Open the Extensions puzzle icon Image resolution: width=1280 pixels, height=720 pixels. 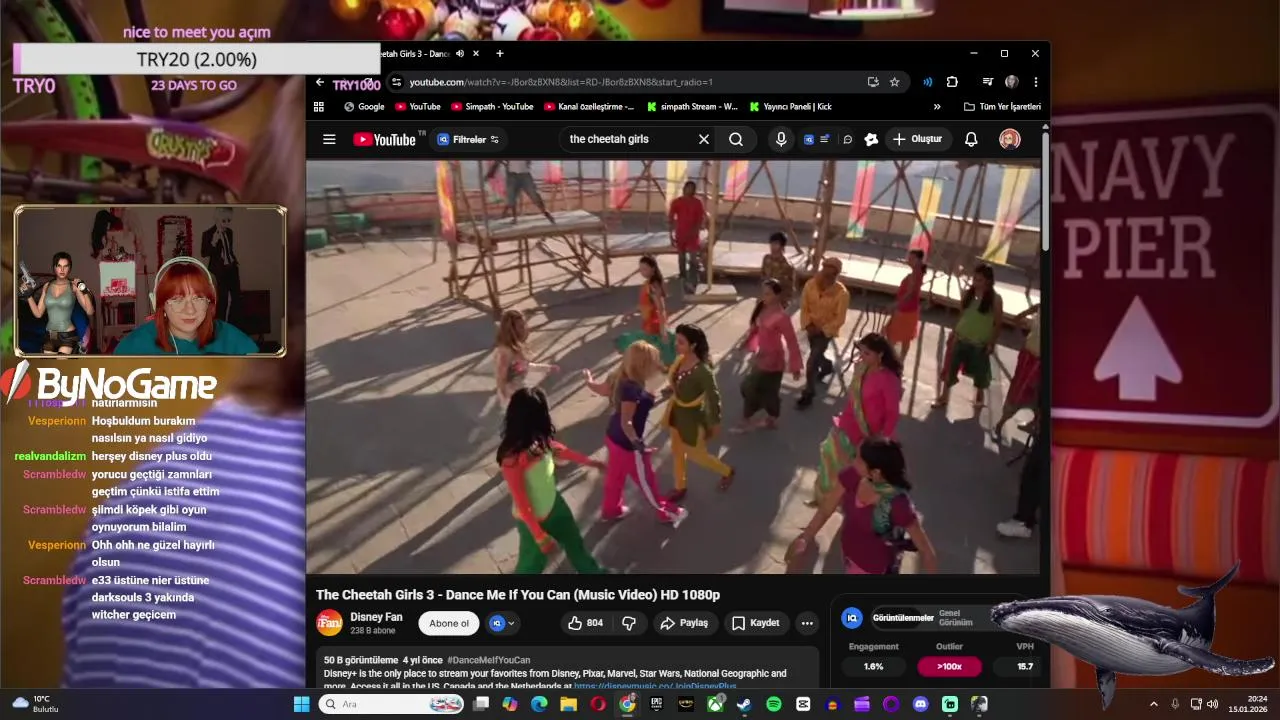(952, 82)
